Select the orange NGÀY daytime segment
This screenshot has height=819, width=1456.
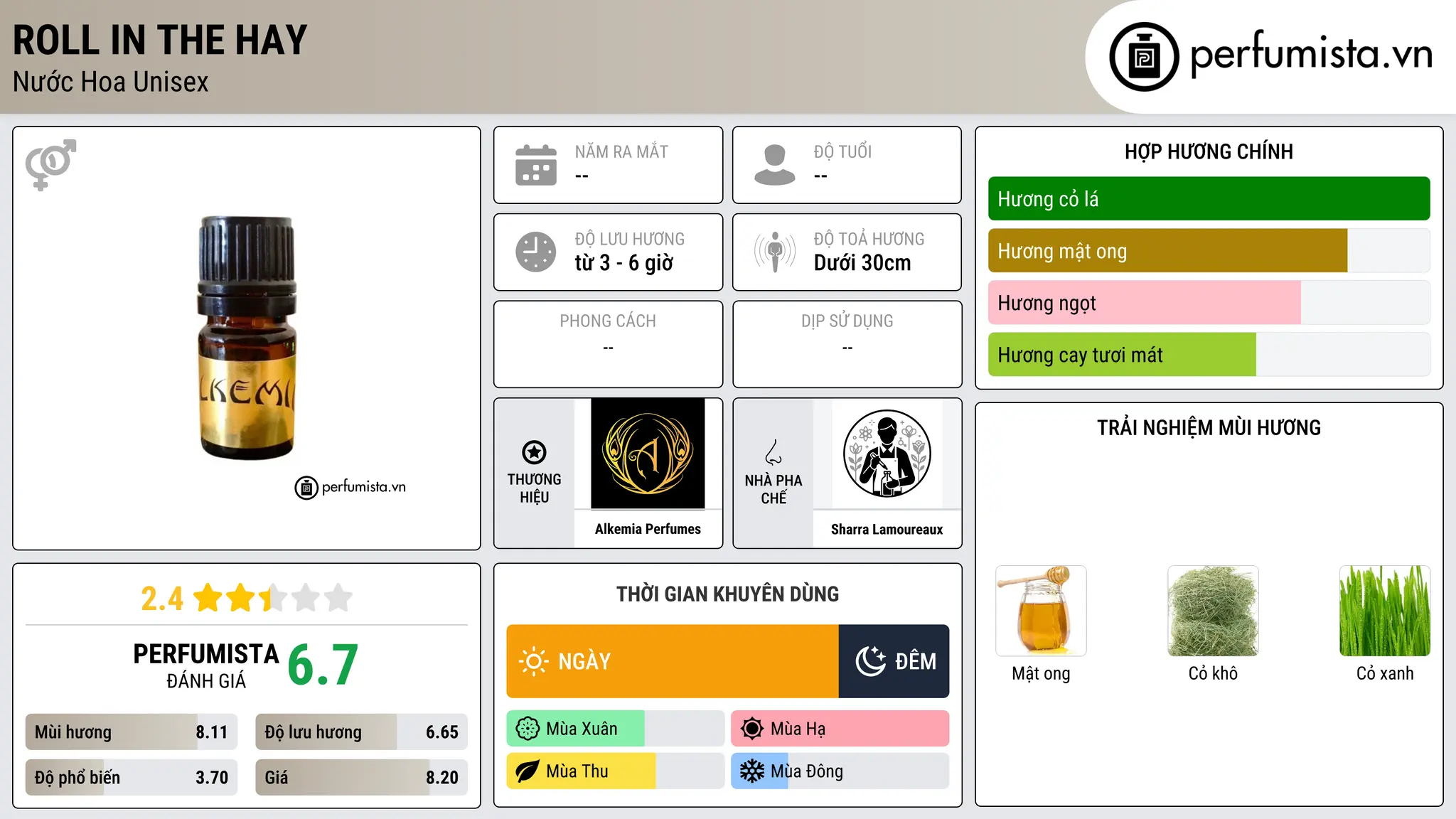673,661
